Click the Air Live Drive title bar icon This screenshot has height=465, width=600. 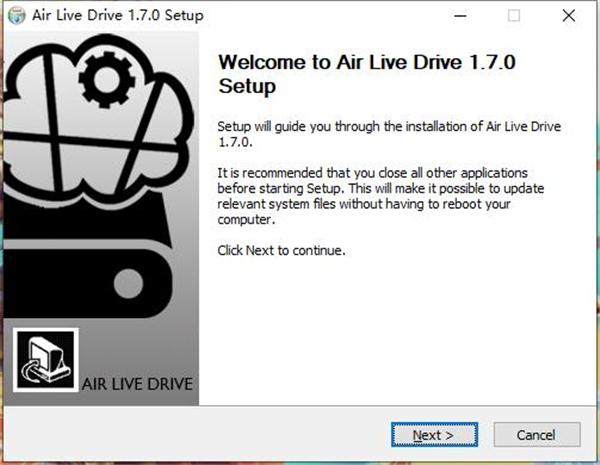[x=16, y=15]
